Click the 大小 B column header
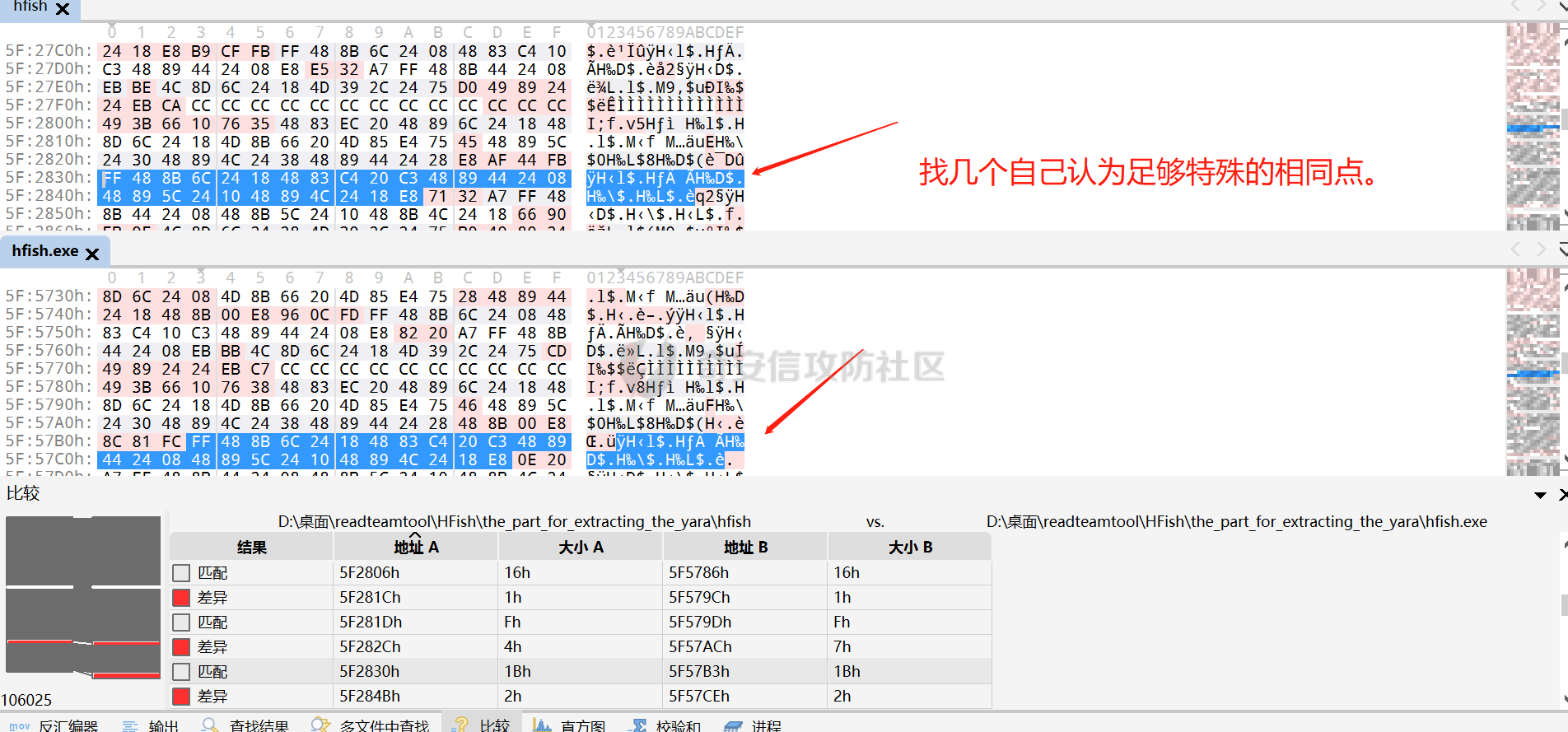The height and width of the screenshot is (732, 1568). coord(910,547)
